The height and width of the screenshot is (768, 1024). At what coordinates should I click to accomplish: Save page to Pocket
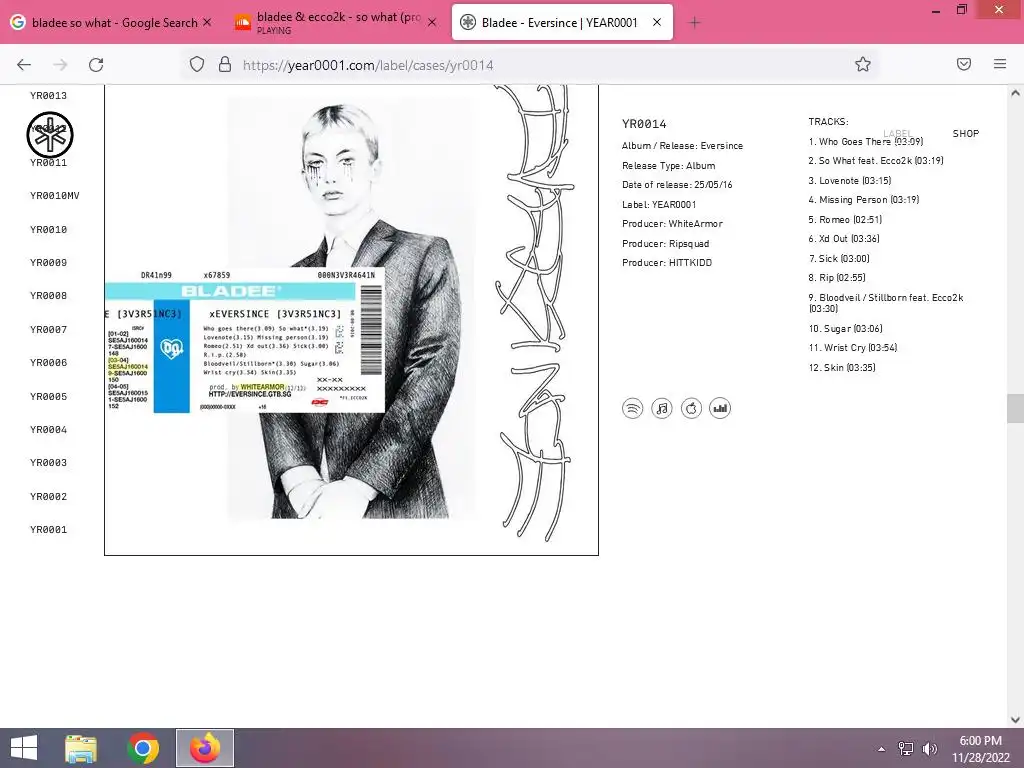(964, 64)
